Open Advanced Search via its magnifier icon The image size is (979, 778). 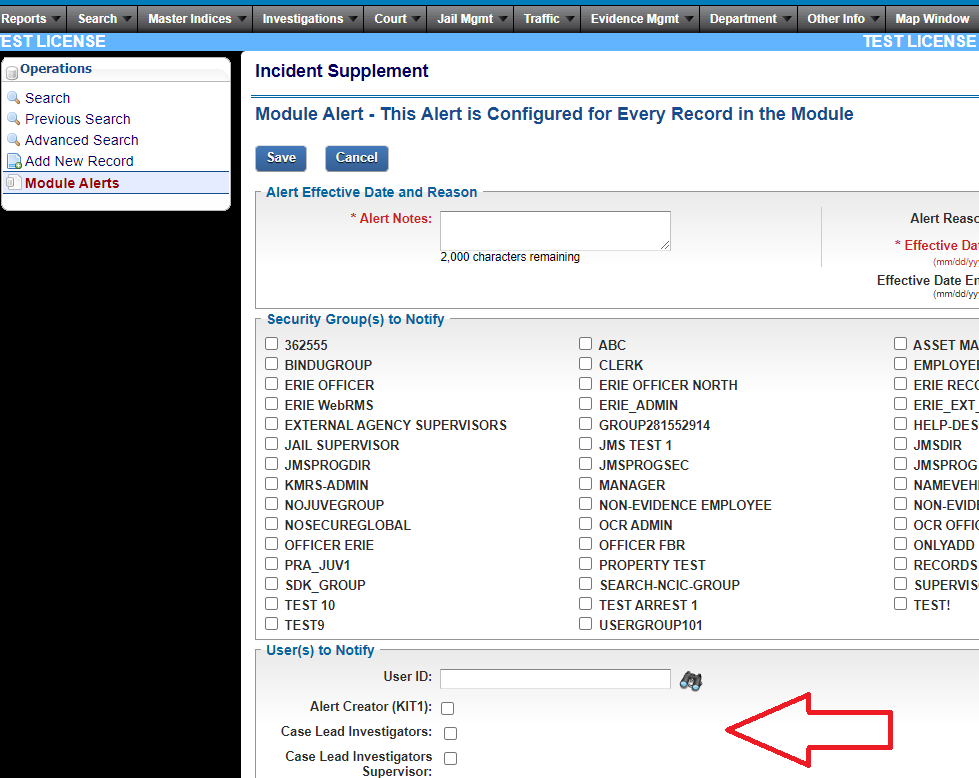click(x=16, y=140)
